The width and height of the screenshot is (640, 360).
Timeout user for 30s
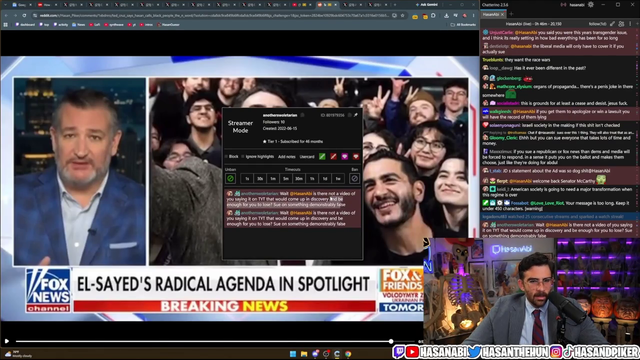pos(260,178)
